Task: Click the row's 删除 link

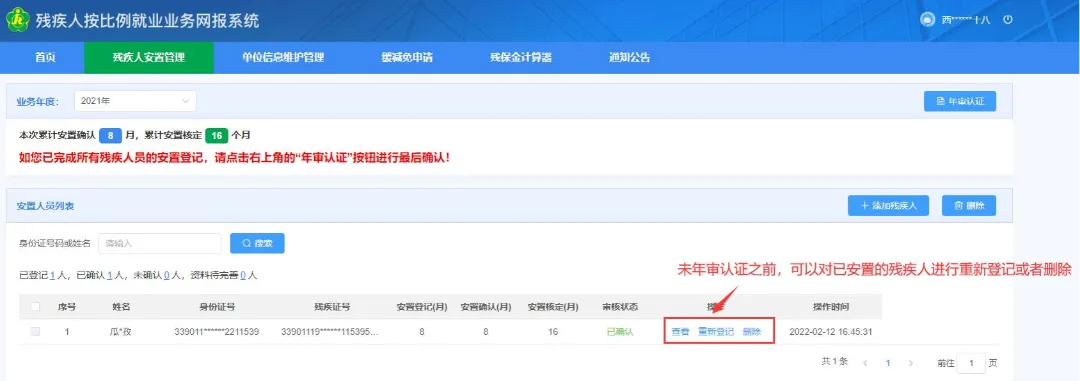Action: (752, 332)
